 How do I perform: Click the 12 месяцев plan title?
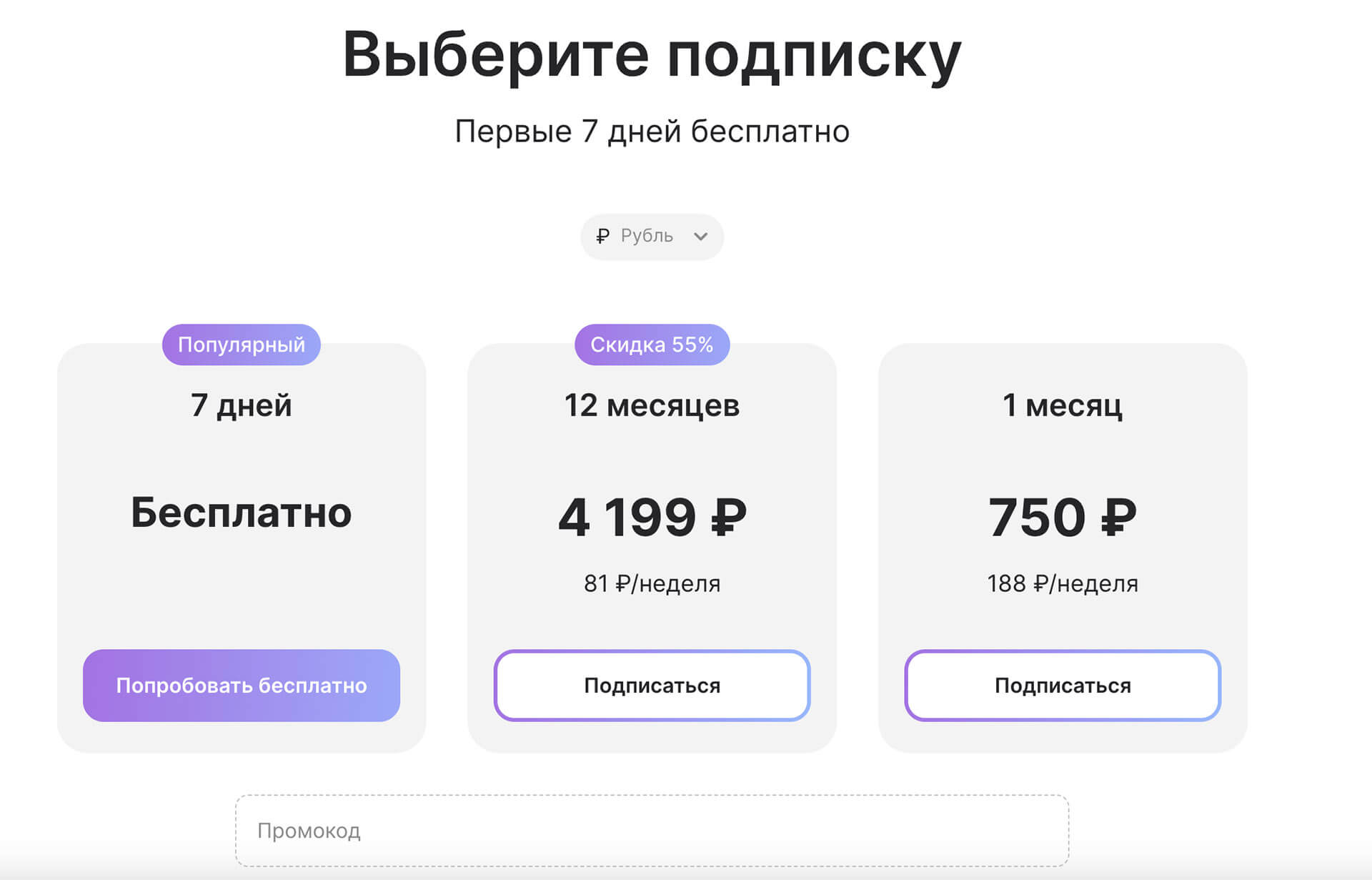[652, 405]
